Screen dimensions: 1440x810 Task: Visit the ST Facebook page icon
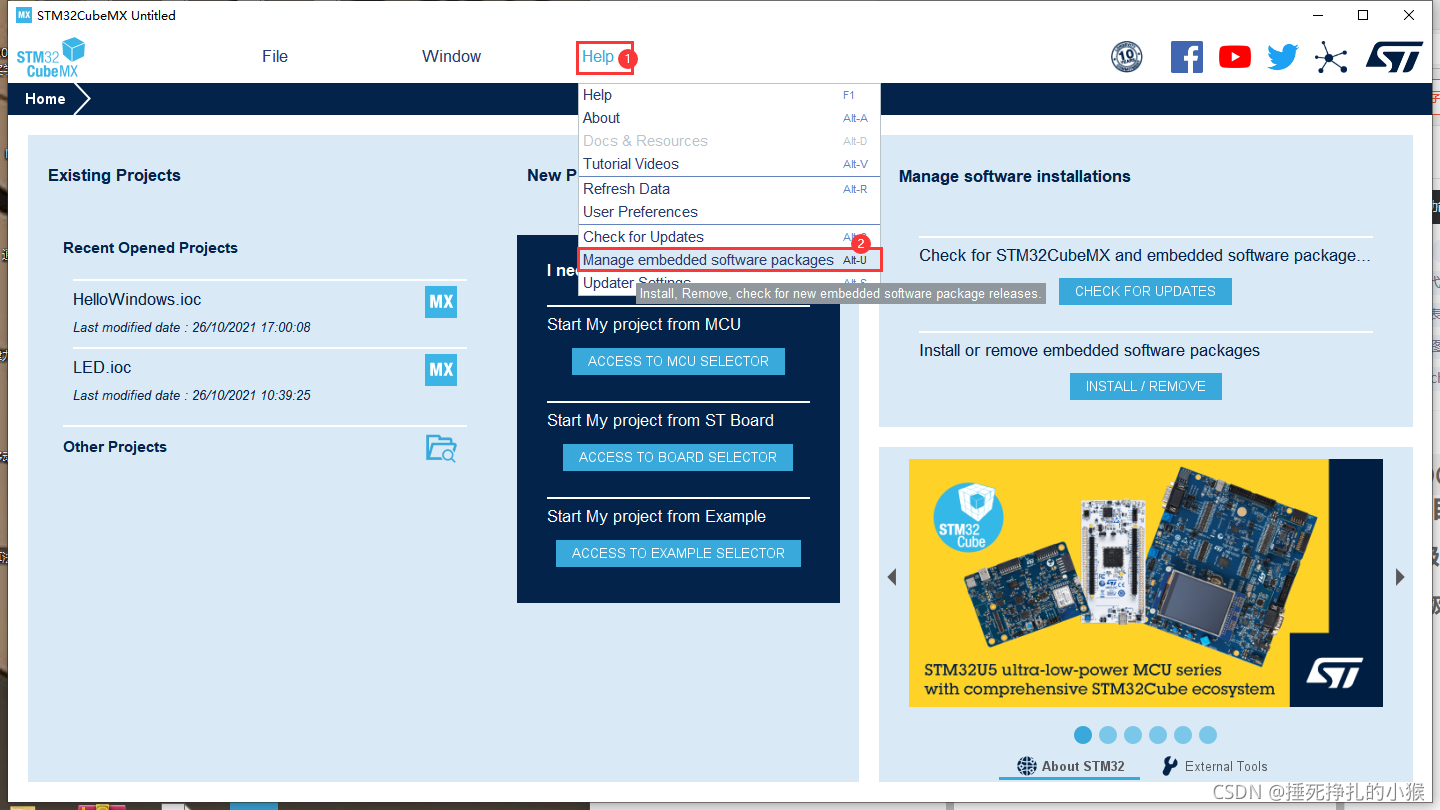(1186, 57)
